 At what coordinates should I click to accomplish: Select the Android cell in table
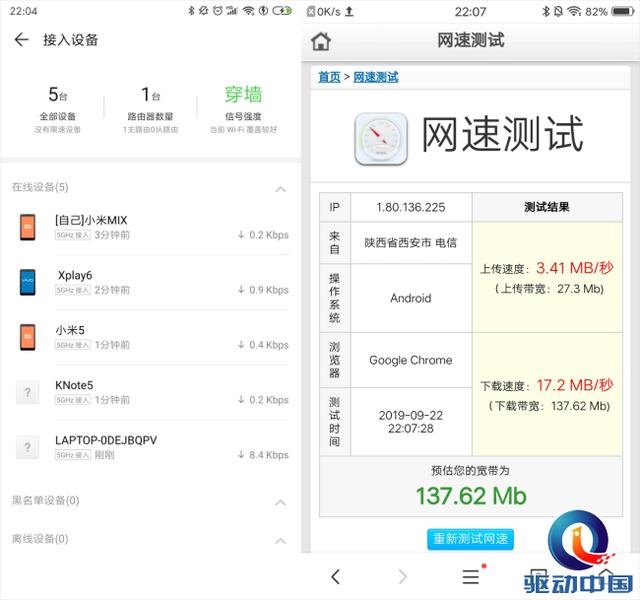(x=411, y=298)
